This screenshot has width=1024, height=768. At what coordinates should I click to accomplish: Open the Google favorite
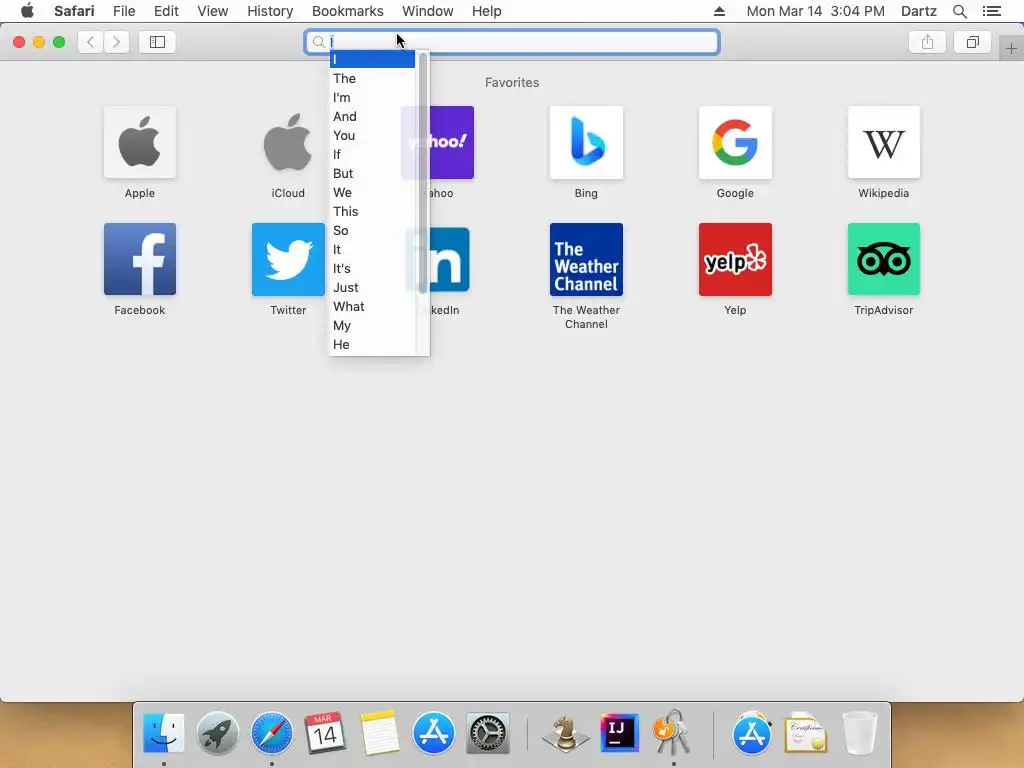735,142
